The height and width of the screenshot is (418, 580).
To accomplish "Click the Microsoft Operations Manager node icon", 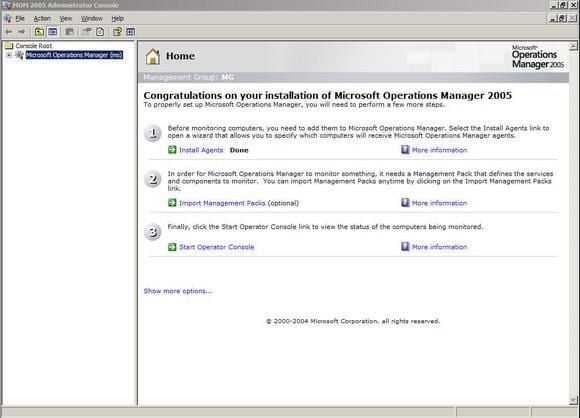I will (x=20, y=55).
